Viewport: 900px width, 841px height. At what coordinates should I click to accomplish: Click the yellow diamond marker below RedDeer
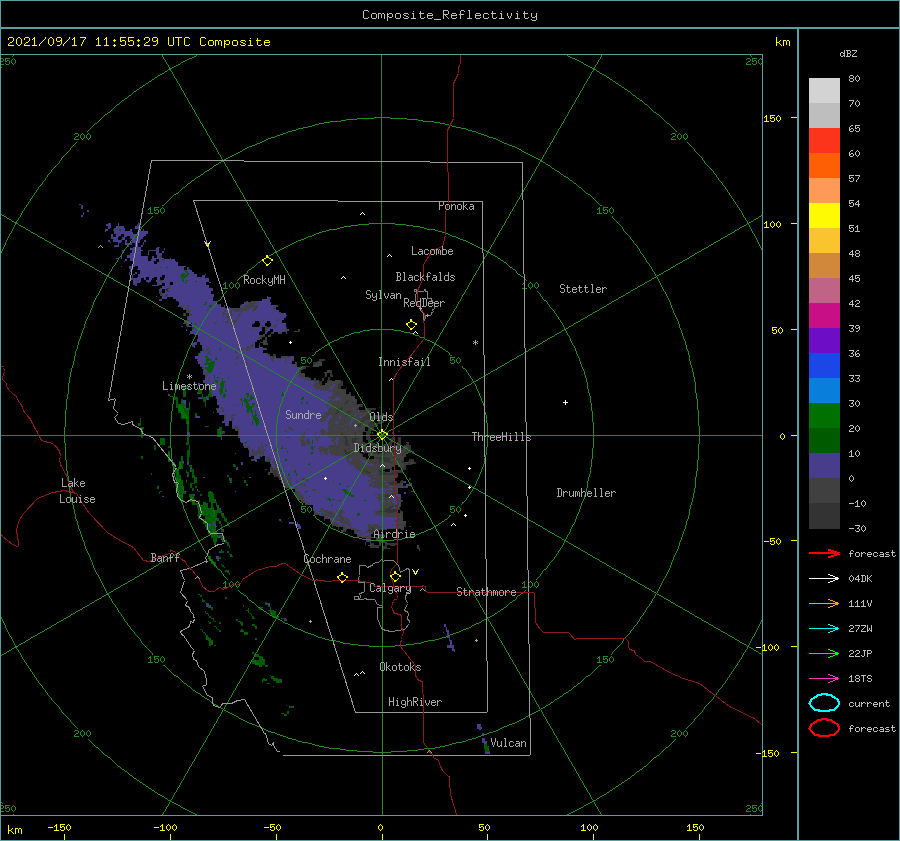coord(412,325)
